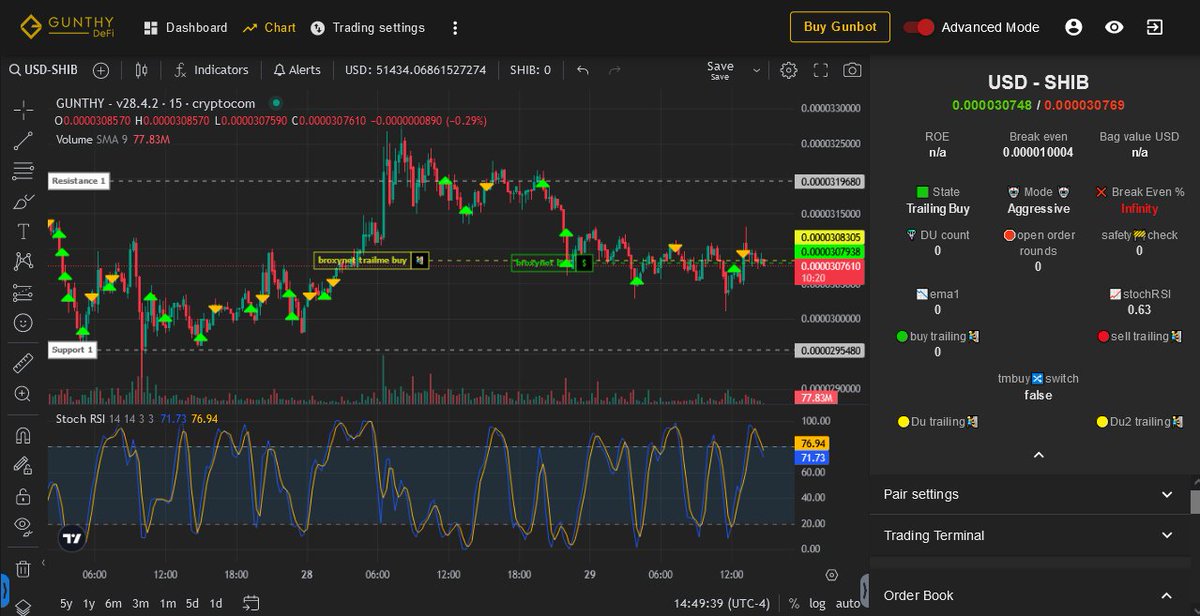This screenshot has width=1200, height=616.
Task: Create a new alert with Alerts
Action: pos(297,70)
